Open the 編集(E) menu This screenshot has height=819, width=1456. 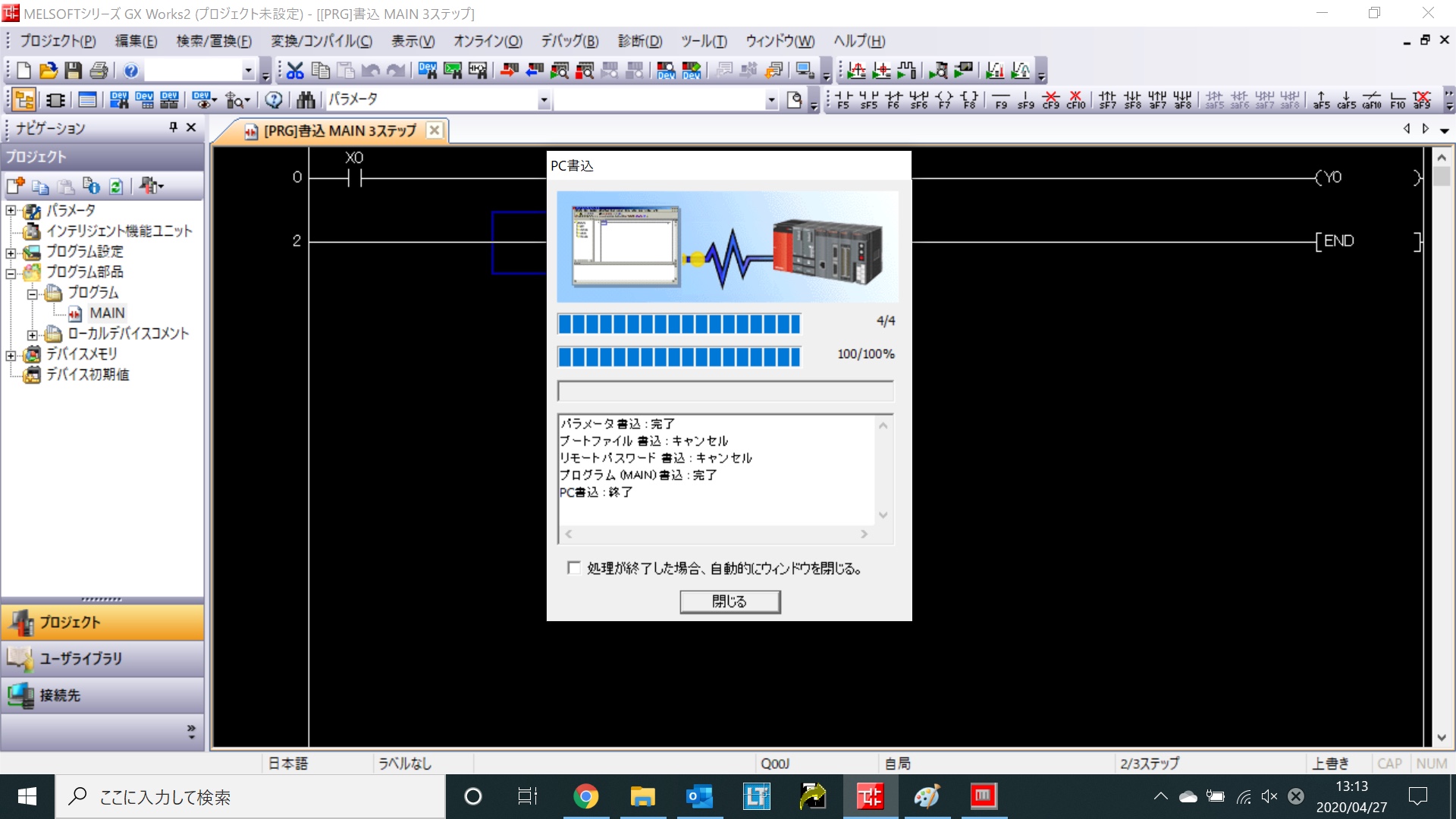[136, 41]
